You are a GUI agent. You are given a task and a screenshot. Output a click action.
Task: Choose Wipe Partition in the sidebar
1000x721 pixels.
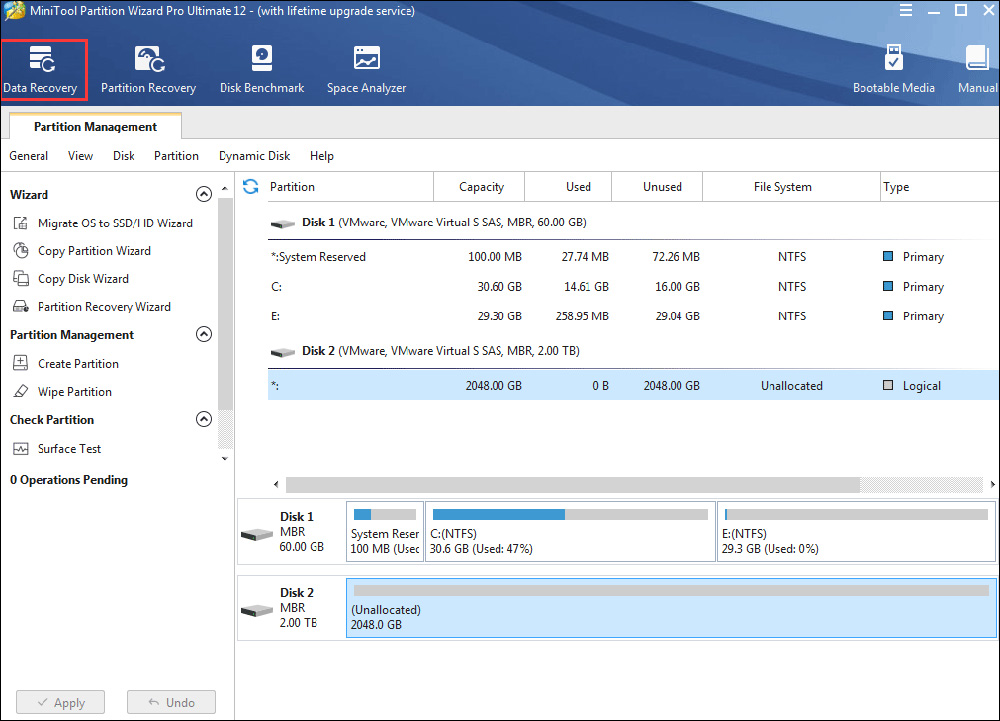point(74,392)
